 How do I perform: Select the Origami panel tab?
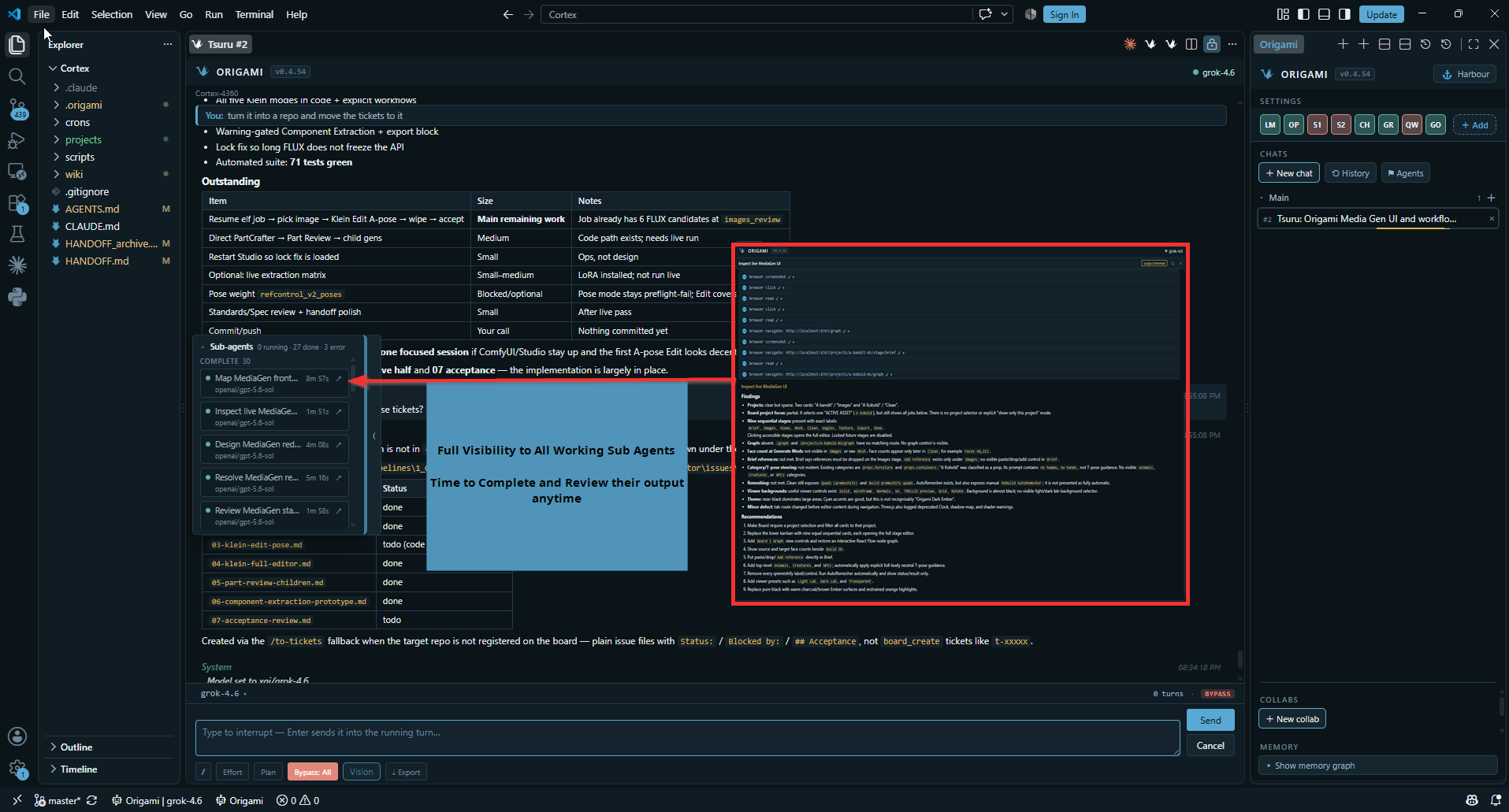click(1278, 44)
